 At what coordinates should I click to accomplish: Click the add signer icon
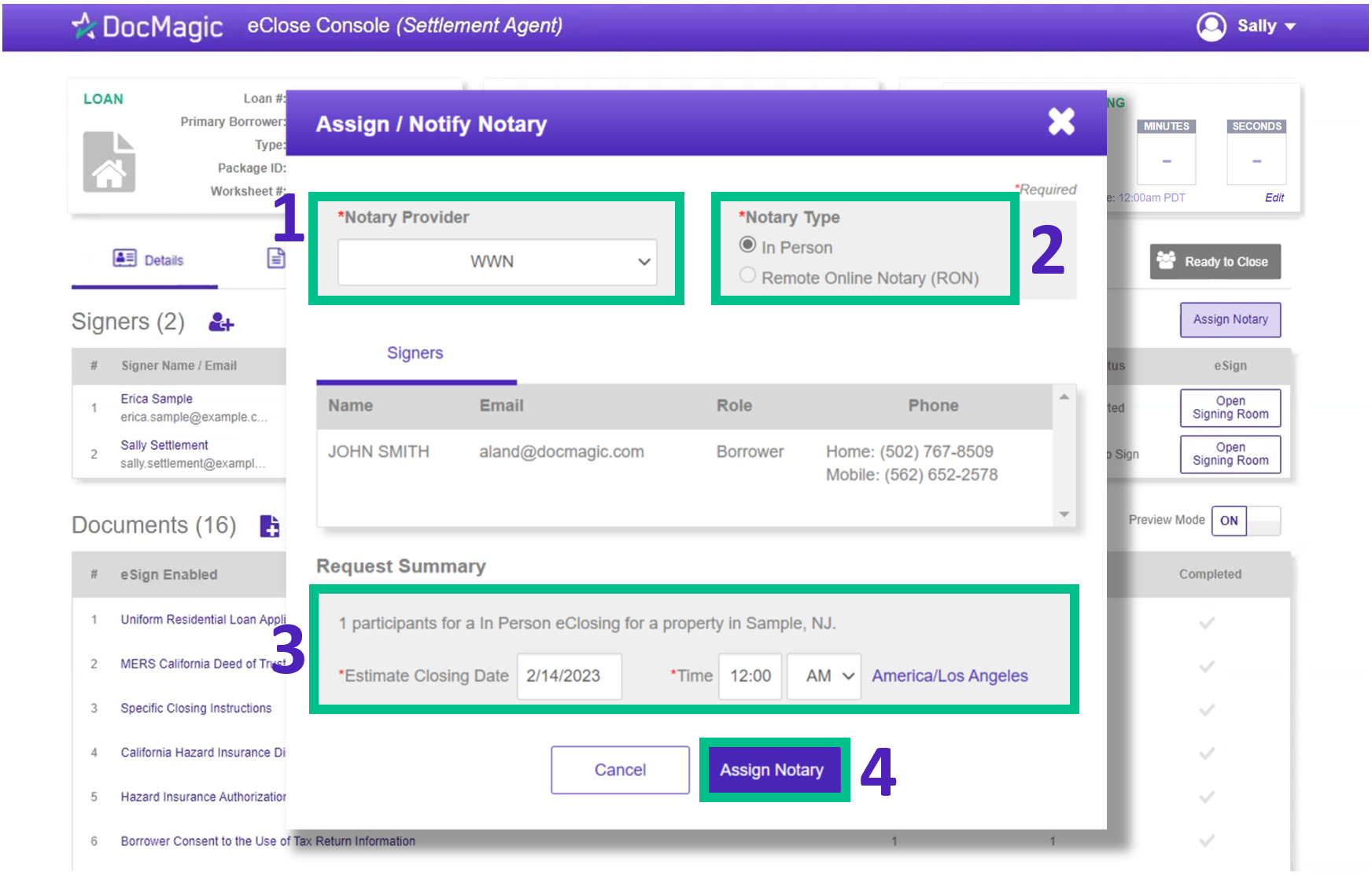click(x=221, y=322)
